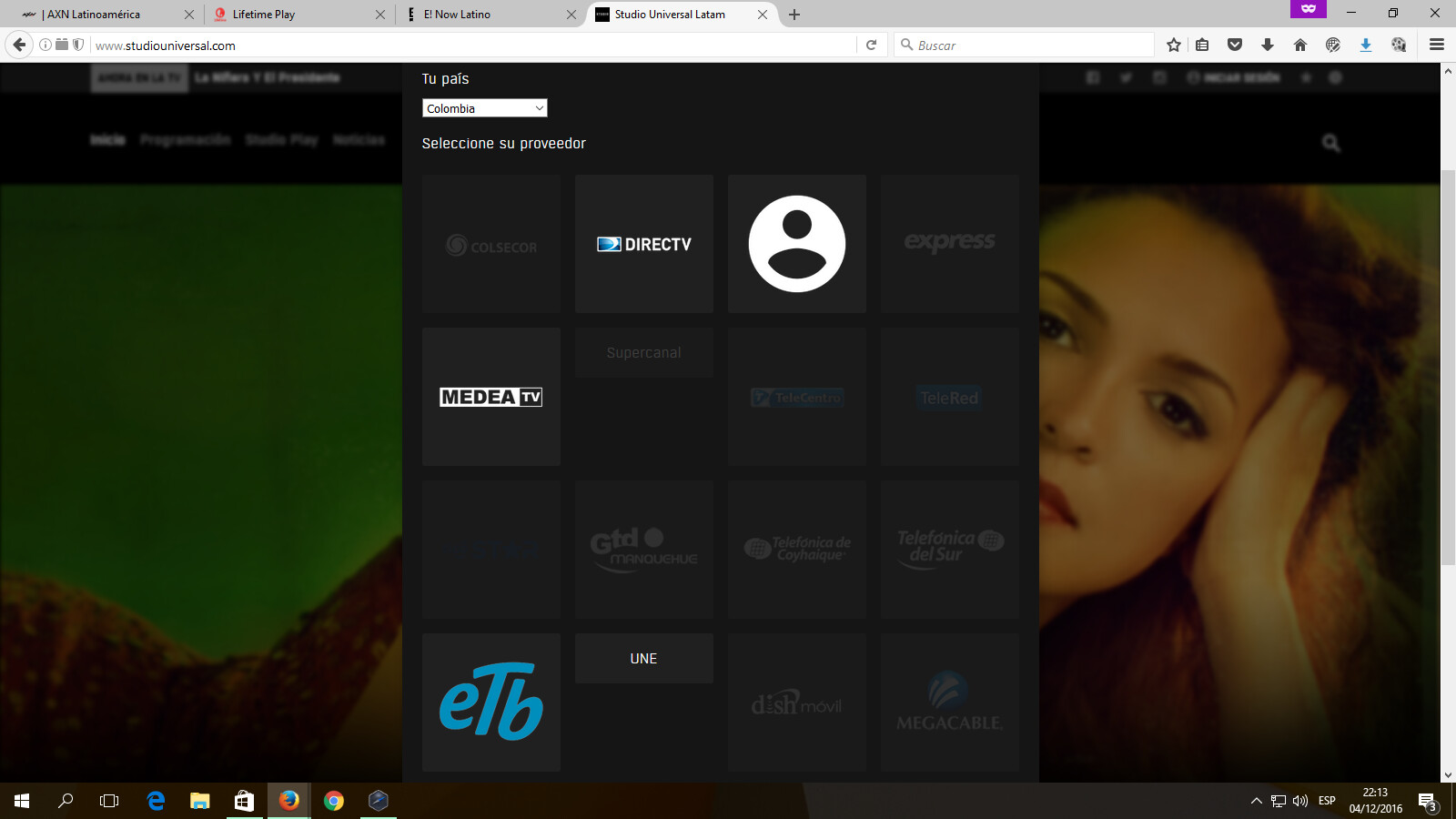Pick the generic user avatar provider tile

tap(797, 244)
